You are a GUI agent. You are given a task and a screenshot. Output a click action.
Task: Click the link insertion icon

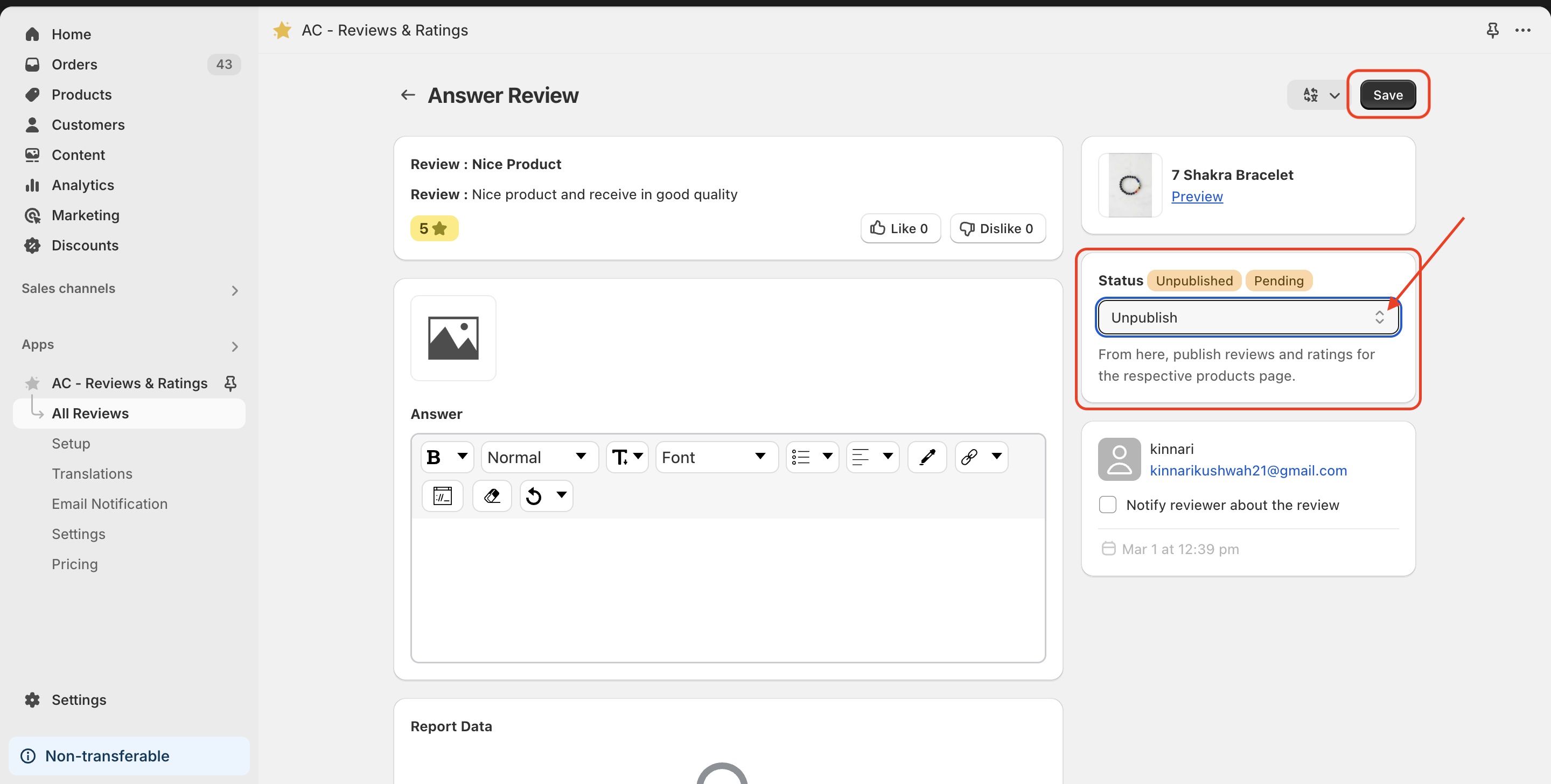(x=969, y=456)
